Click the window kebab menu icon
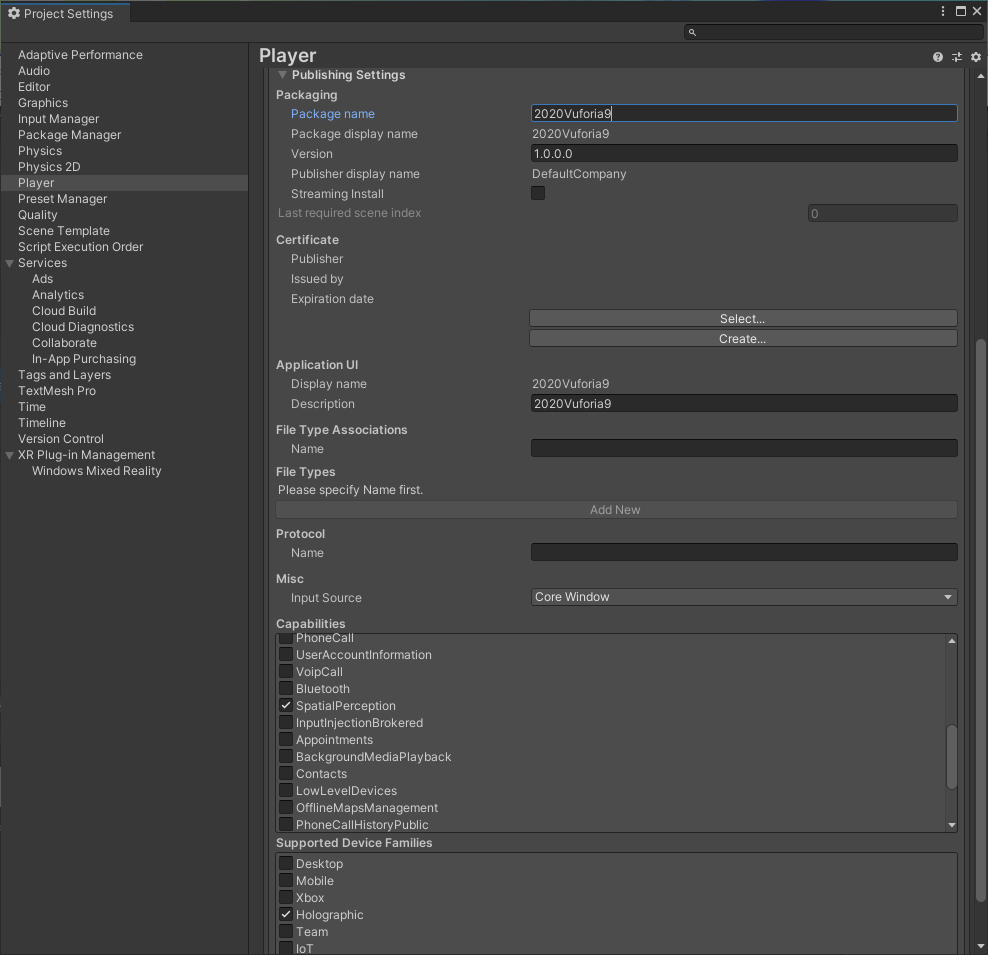The height and width of the screenshot is (955, 988). coord(943,12)
